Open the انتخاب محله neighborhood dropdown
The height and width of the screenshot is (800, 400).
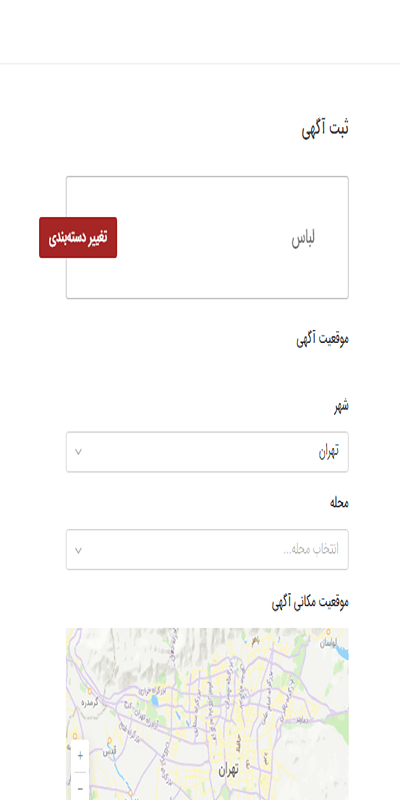coord(207,549)
